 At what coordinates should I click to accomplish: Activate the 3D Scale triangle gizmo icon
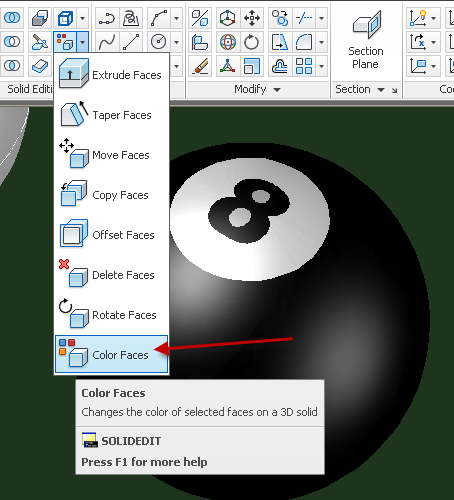click(228, 65)
